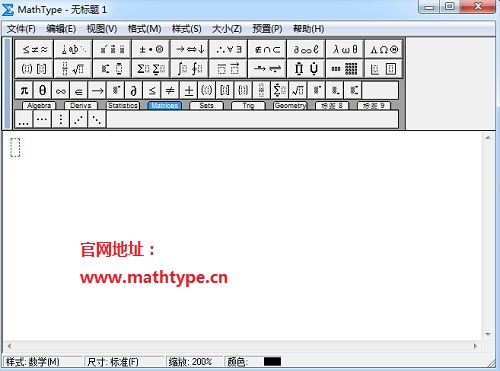Open the subscript and superscript templates palette
500x371 pixels.
pyautogui.click(x=112, y=69)
